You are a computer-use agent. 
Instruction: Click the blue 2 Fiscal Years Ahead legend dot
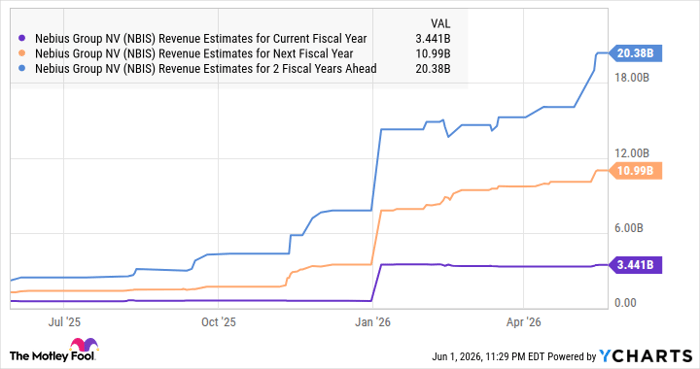(22, 69)
